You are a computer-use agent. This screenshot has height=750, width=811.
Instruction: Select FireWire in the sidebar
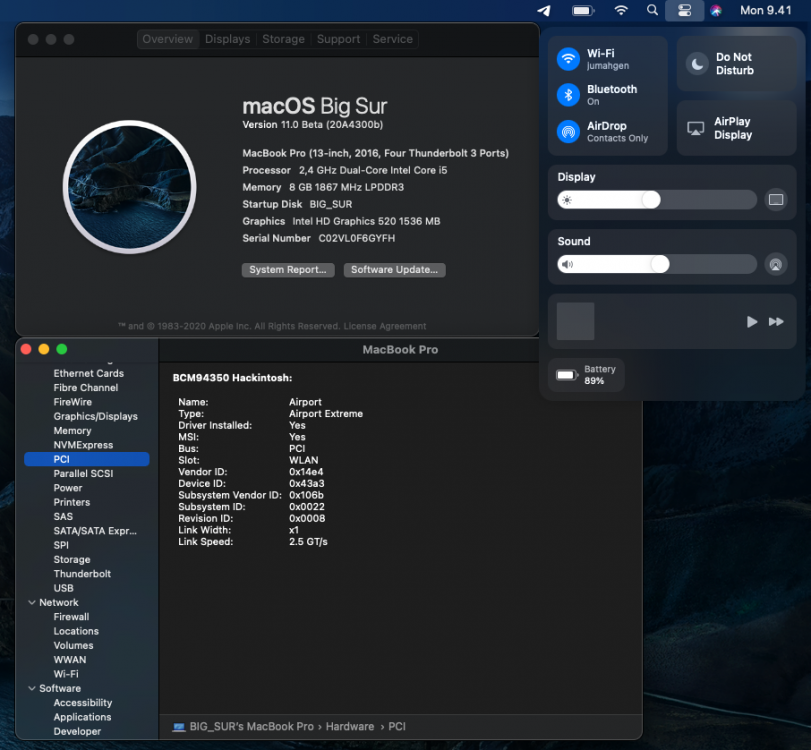coord(73,402)
